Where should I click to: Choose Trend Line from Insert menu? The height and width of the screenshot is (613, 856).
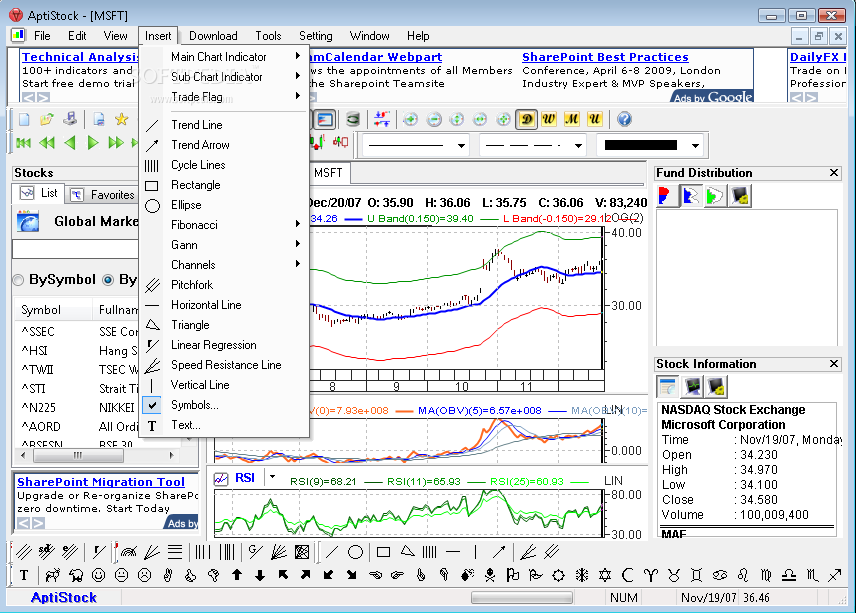tap(224, 125)
